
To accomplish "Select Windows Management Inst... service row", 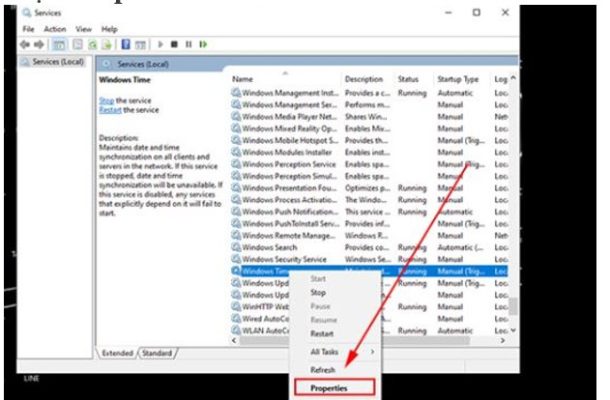I will point(370,93).
